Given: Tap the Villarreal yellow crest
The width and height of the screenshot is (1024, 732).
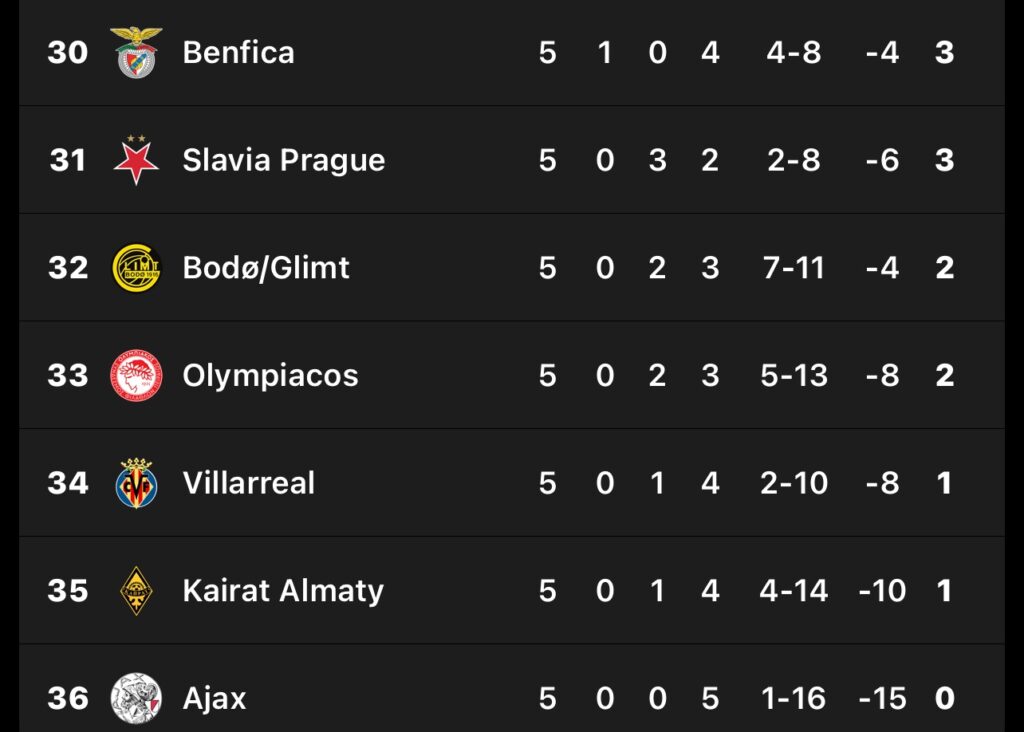Looking at the screenshot, I should [136, 483].
